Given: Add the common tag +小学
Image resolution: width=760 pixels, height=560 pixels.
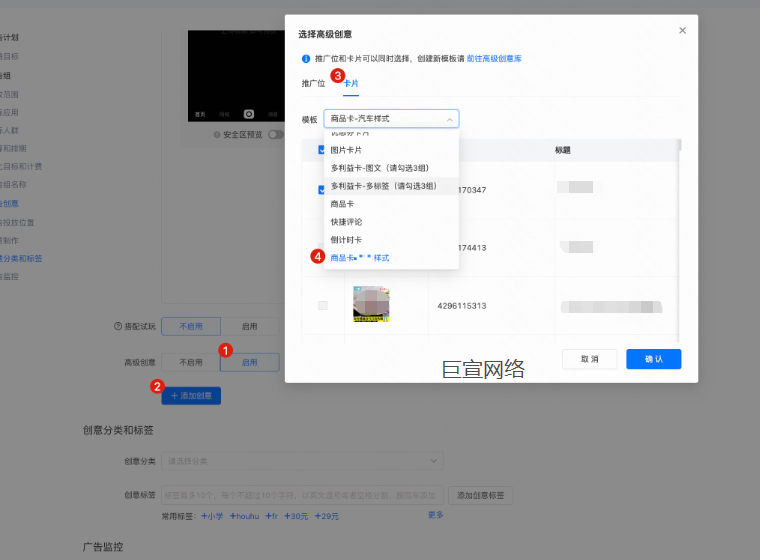Looking at the screenshot, I should click(212, 516).
